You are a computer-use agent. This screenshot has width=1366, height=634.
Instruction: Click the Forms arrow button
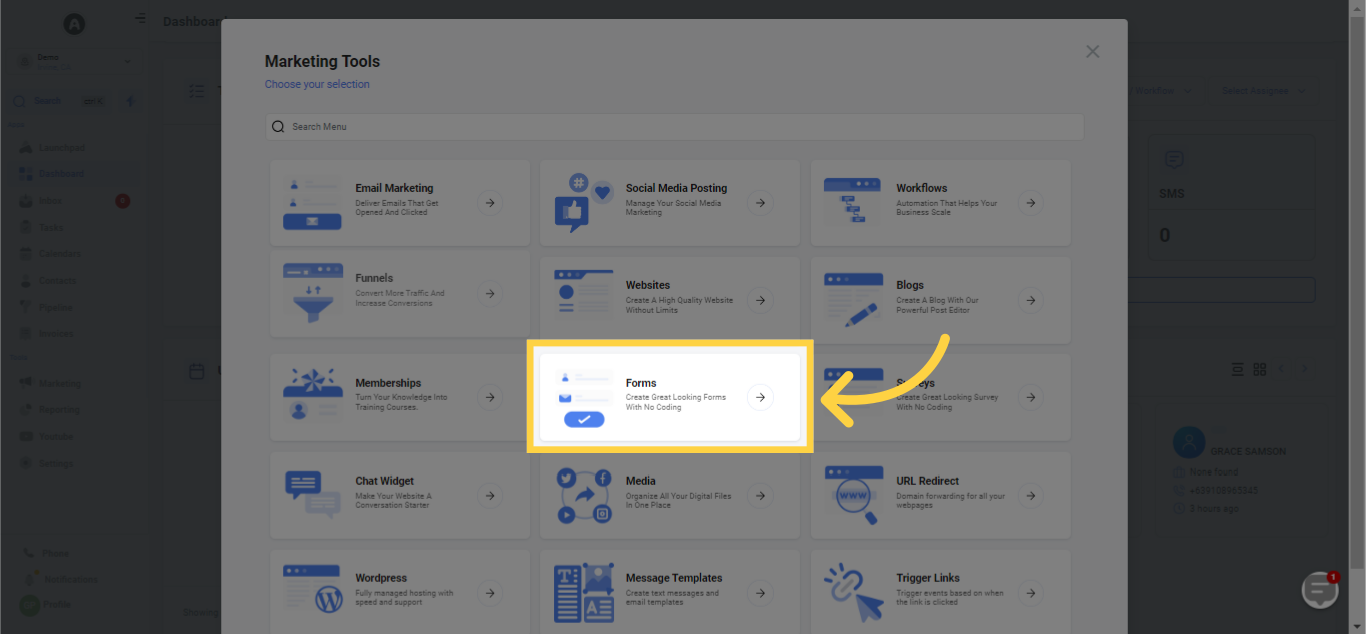point(761,397)
